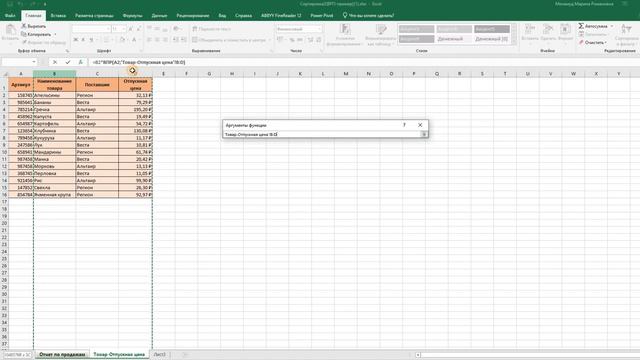640x360 pixels.
Task: Choose the Денежный [0] cell style
Action: click(x=492, y=39)
